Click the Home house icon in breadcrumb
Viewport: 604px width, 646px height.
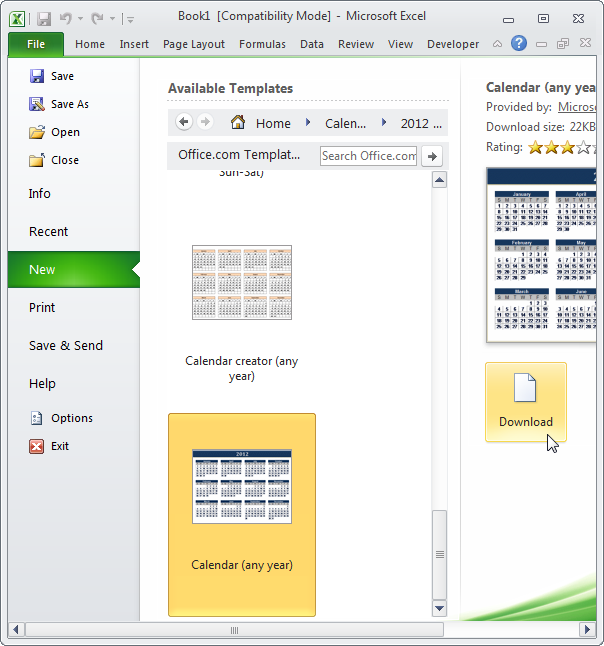pyautogui.click(x=238, y=122)
